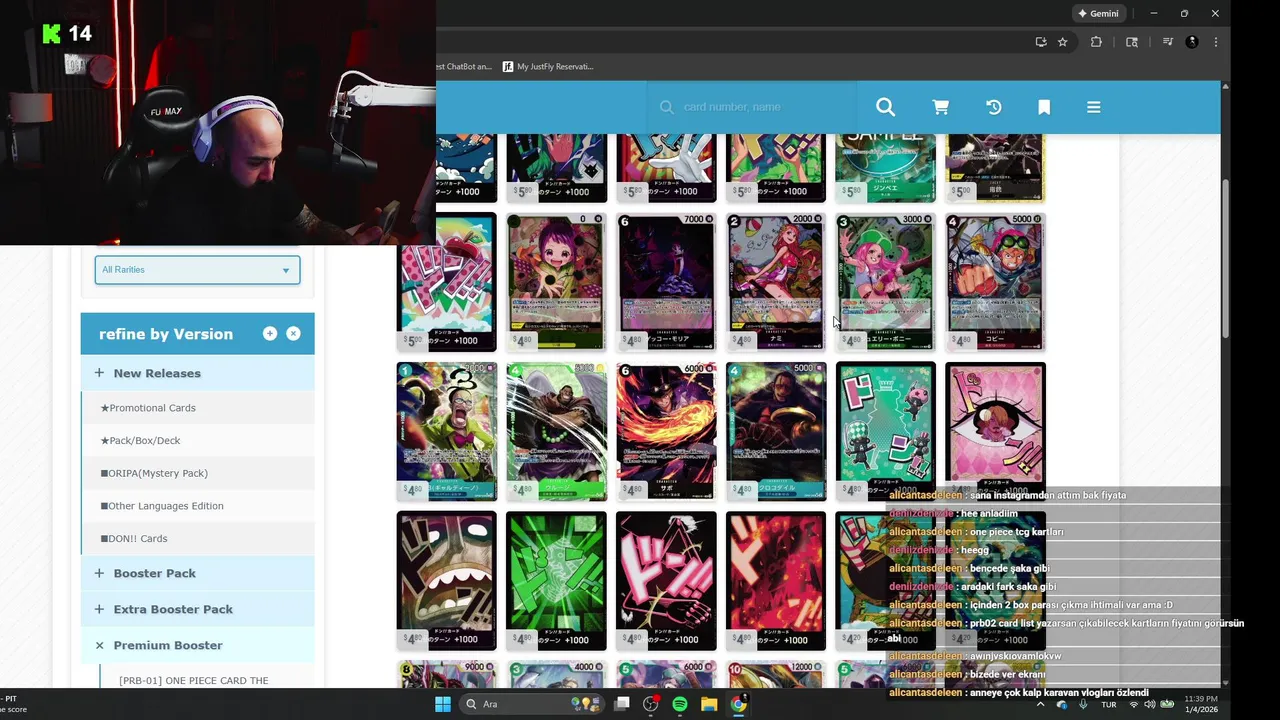Select ★Pack/Box/Deck filter
The width and height of the screenshot is (1280, 720).
point(140,440)
